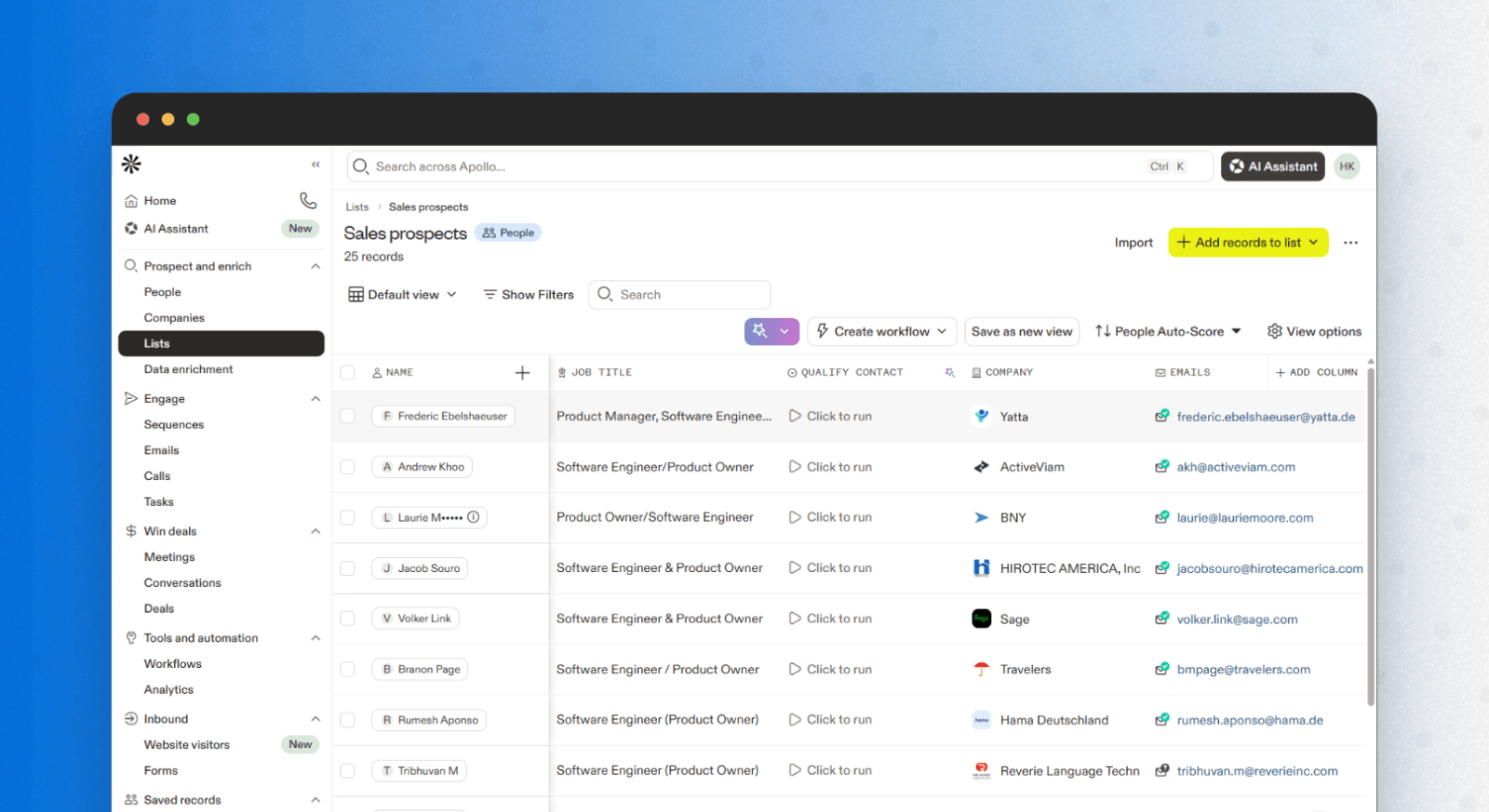The height and width of the screenshot is (812, 1489).
Task: Toggle the select-all checkbox in header
Action: coord(347,373)
